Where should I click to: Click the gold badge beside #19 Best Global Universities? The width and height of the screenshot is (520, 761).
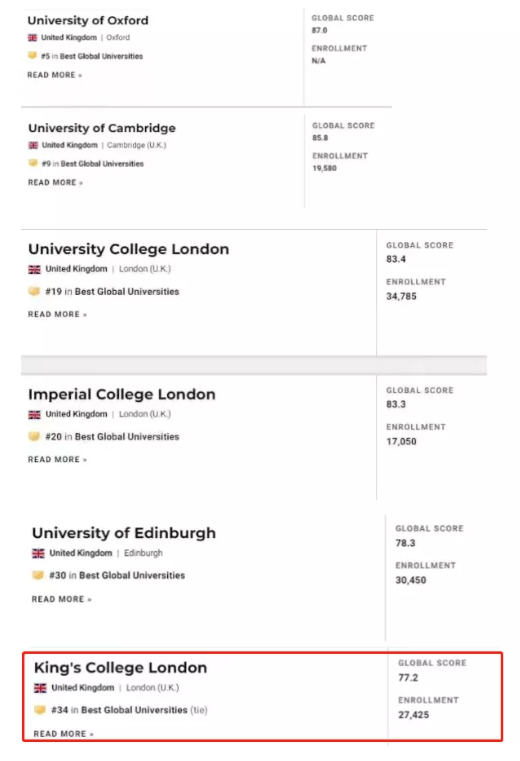(x=34, y=292)
